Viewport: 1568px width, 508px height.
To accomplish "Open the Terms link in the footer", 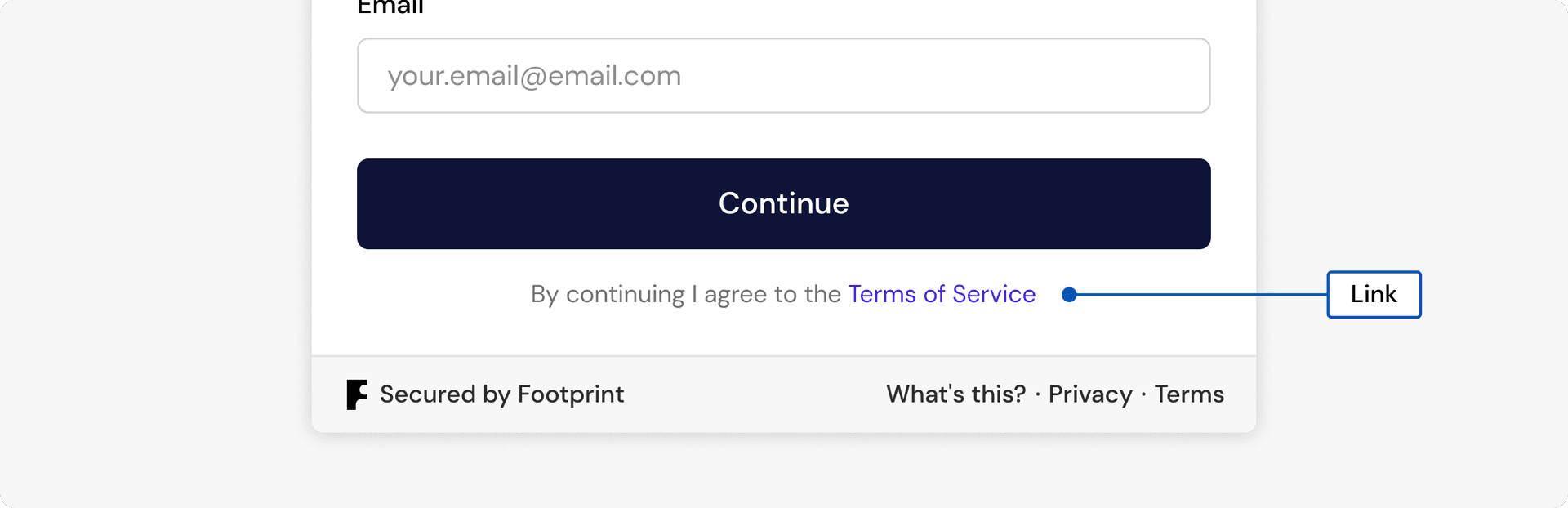I will 1189,394.
